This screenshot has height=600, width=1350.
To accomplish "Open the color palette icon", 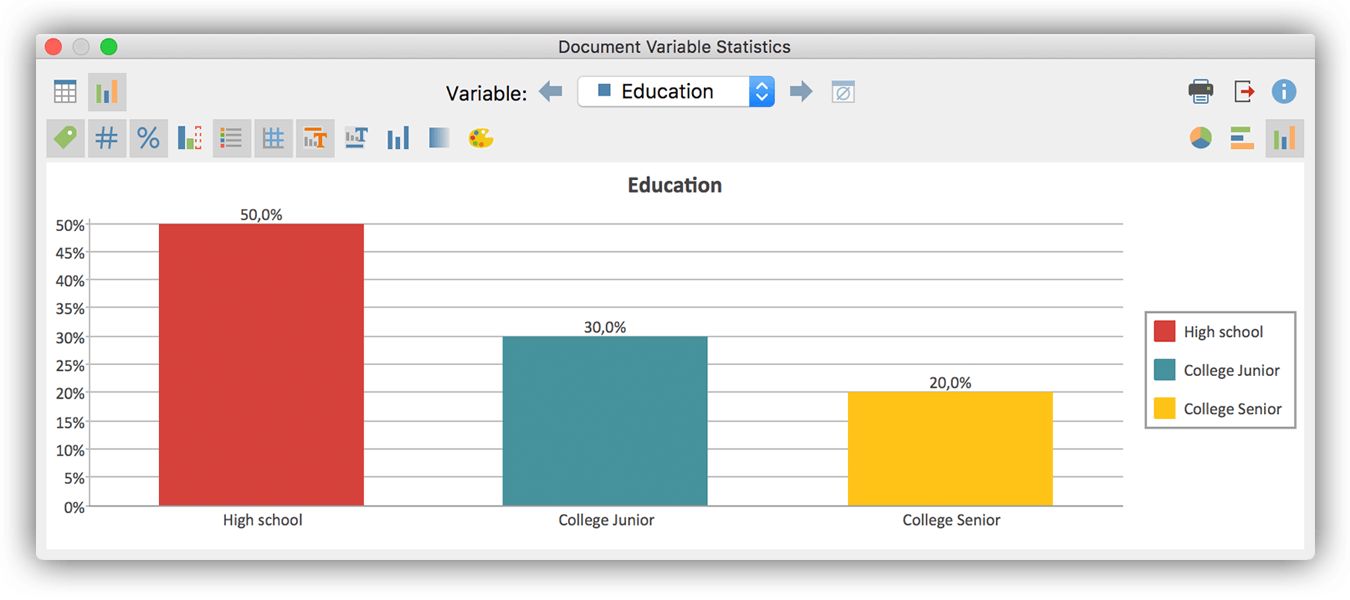I will (x=481, y=138).
